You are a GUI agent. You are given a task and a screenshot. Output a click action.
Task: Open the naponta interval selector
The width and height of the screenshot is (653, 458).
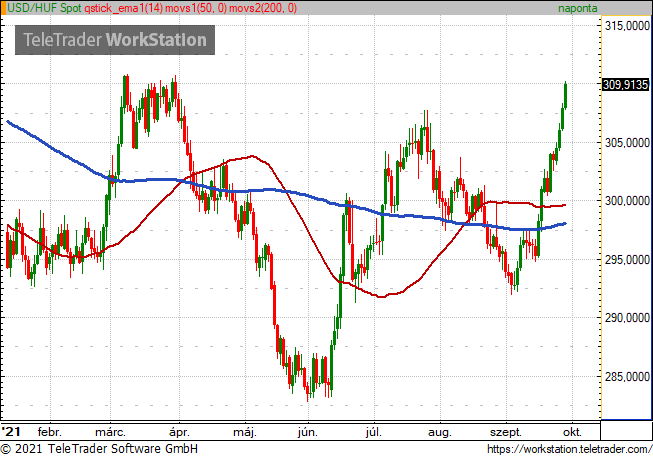pos(577,8)
